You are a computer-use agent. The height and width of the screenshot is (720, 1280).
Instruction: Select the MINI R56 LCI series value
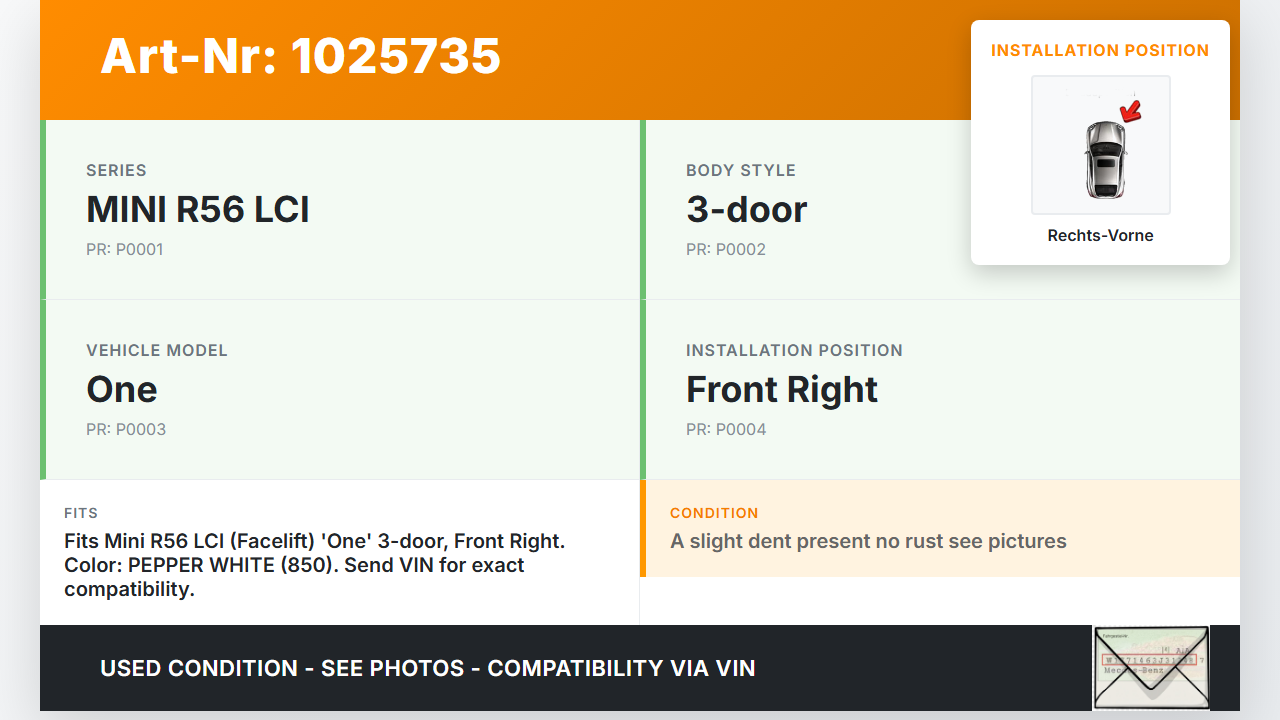[x=198, y=210]
